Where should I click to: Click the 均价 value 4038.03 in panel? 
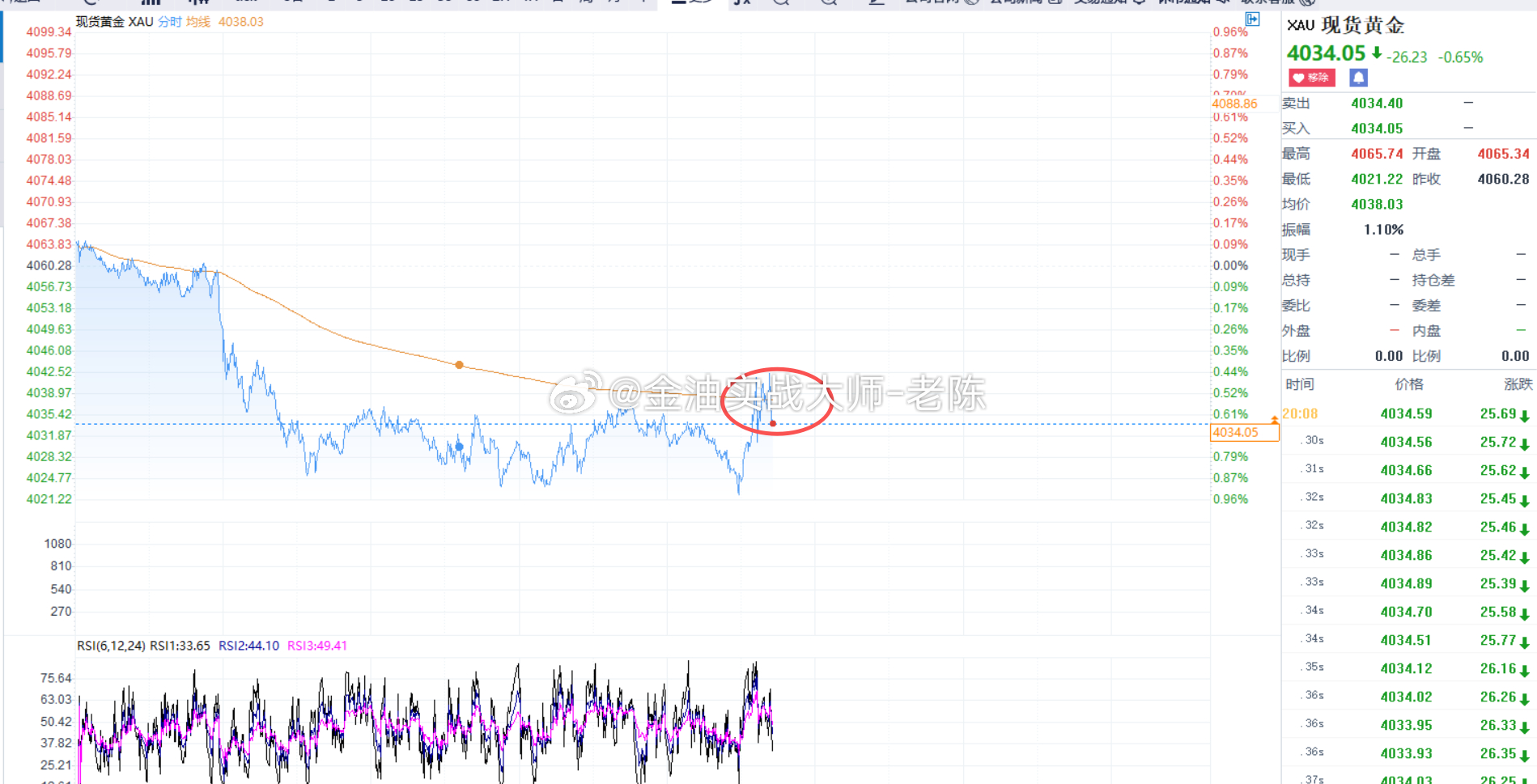pyautogui.click(x=1377, y=204)
